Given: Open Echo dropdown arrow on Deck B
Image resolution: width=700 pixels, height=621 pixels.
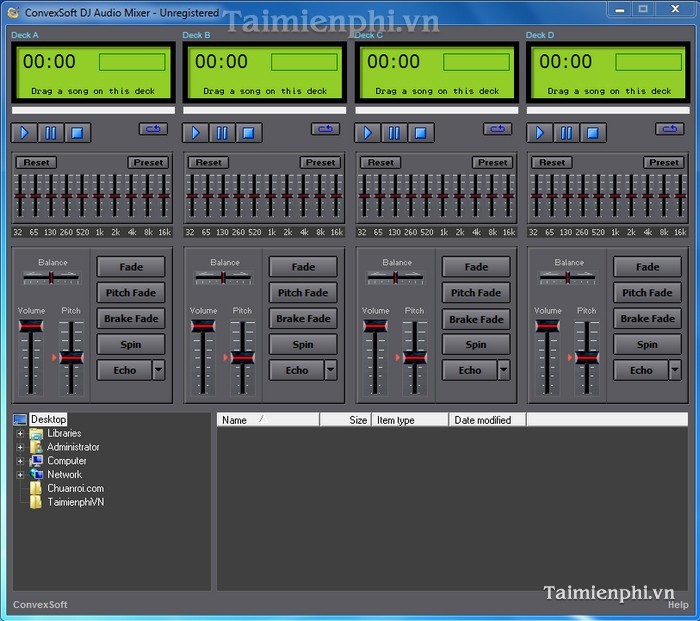Looking at the screenshot, I should point(331,371).
